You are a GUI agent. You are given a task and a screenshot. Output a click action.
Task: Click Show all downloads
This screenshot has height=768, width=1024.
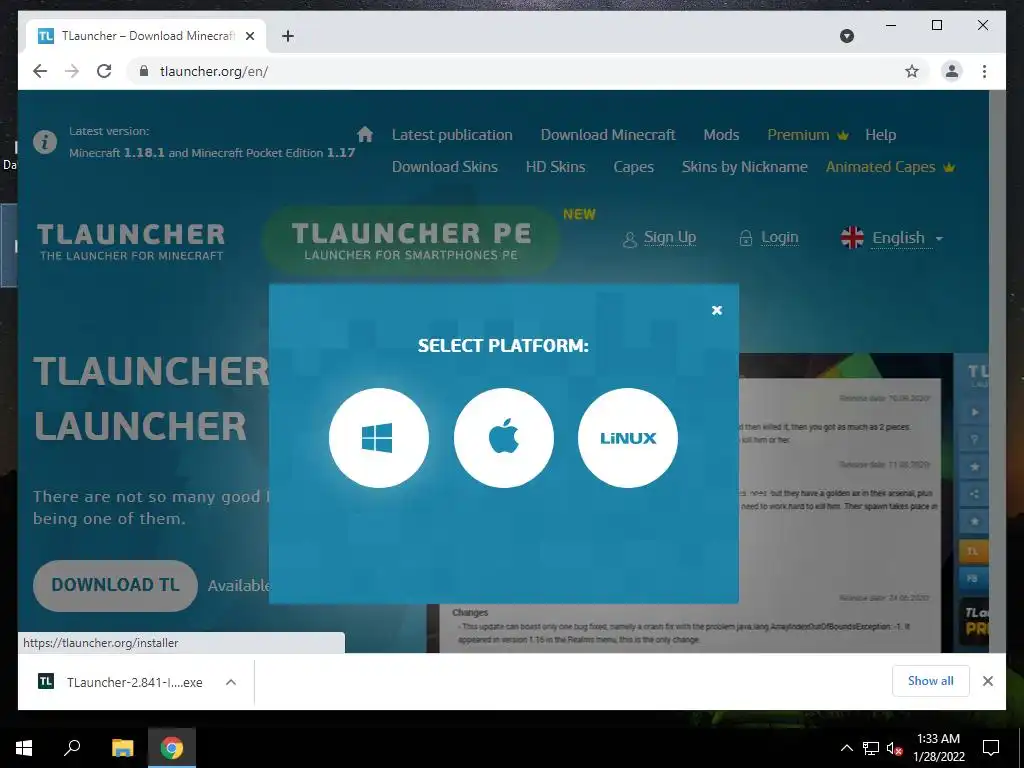[931, 681]
